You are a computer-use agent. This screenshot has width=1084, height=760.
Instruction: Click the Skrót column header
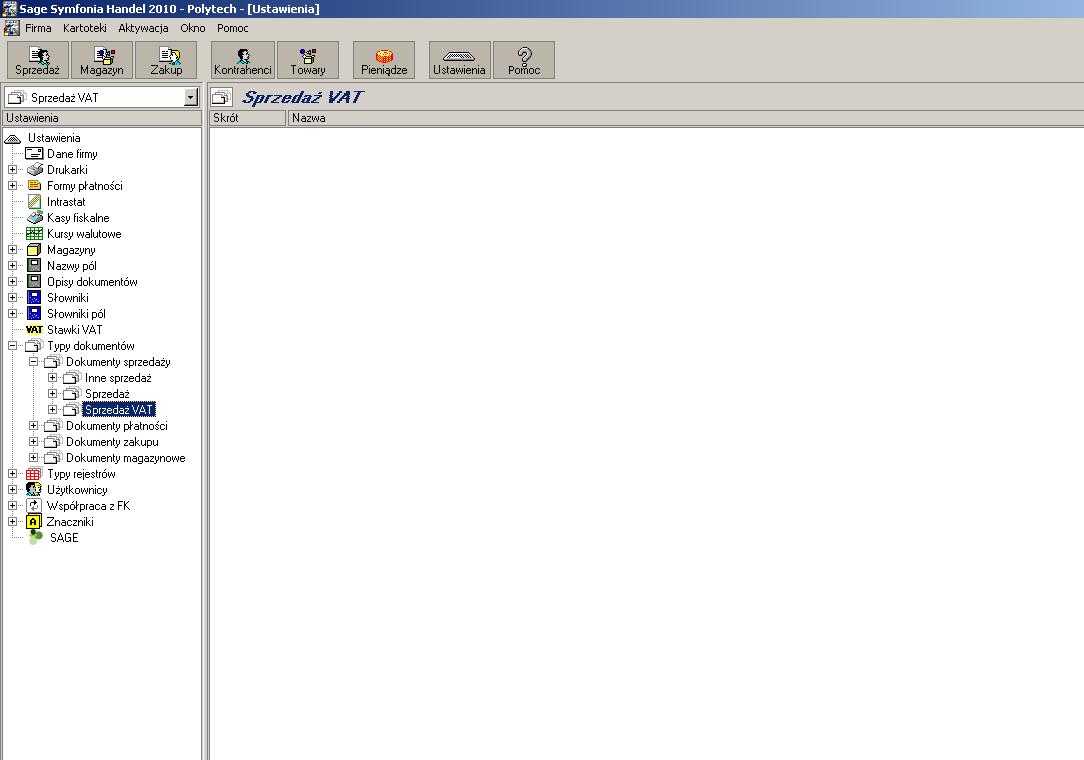(247, 118)
